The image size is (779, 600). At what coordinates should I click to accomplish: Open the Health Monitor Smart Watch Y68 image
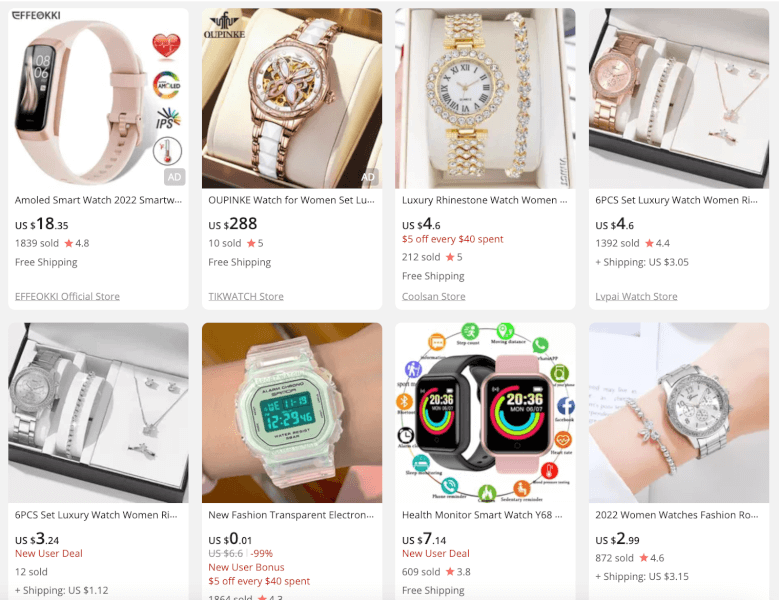coord(485,413)
